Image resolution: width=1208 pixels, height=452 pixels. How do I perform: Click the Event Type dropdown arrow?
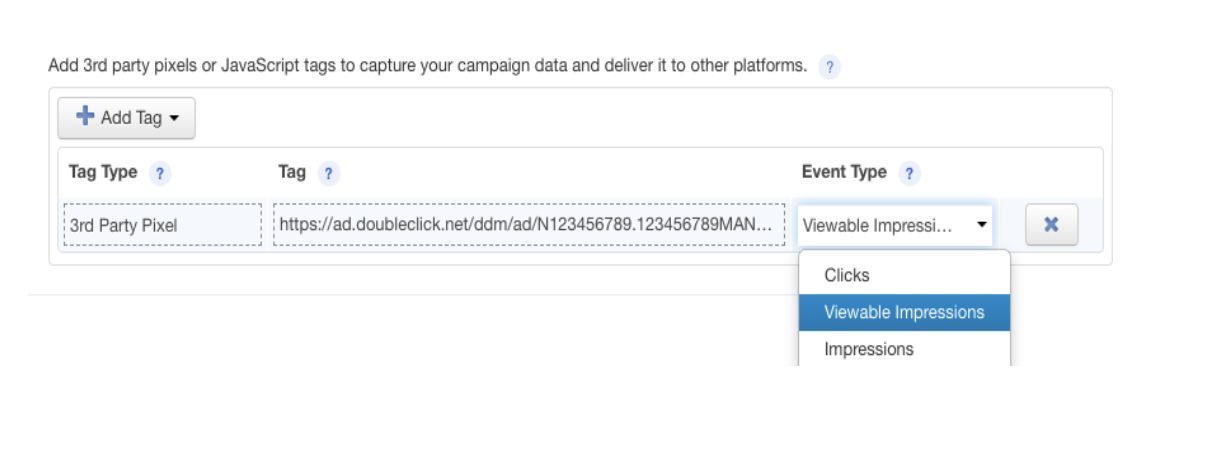click(x=982, y=225)
